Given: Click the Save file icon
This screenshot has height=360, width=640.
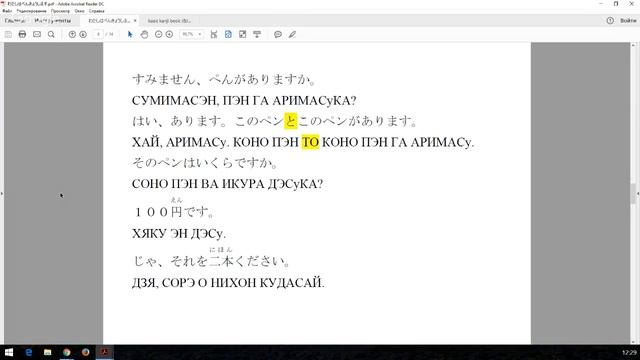Looking at the screenshot, I should 8,34.
